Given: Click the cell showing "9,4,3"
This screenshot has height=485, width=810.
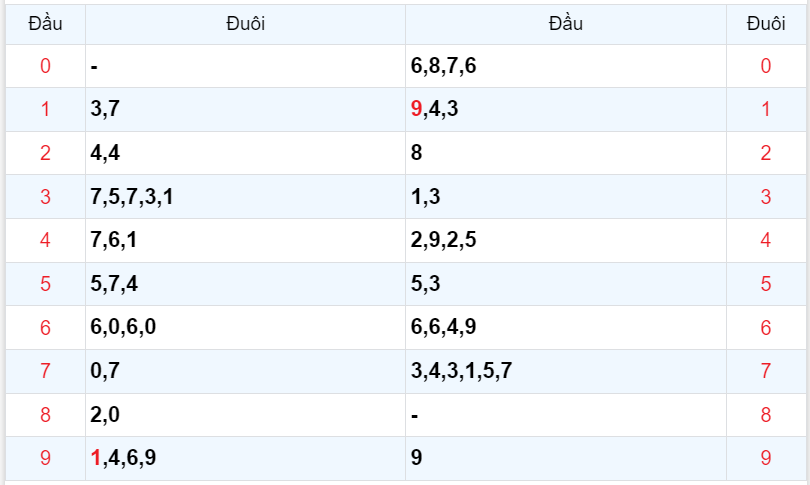Looking at the screenshot, I should [435, 110].
